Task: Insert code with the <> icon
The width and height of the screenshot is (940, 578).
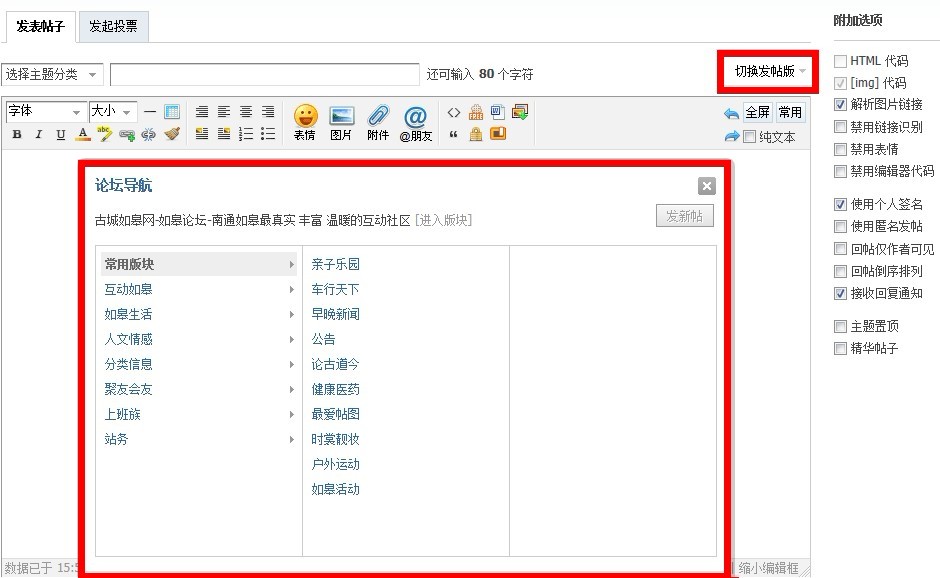Action: (x=455, y=112)
